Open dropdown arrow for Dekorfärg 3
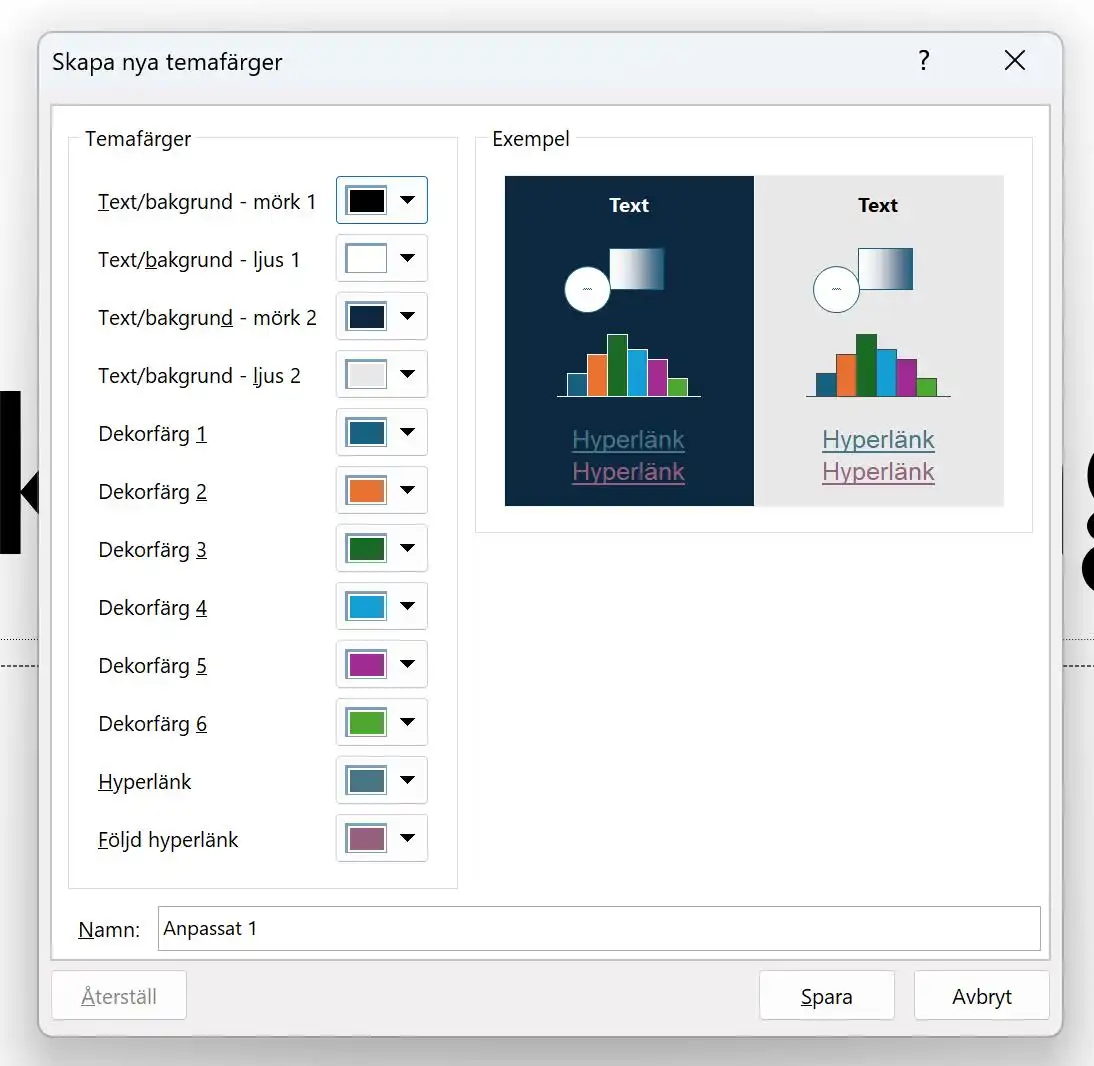 pyautogui.click(x=407, y=548)
